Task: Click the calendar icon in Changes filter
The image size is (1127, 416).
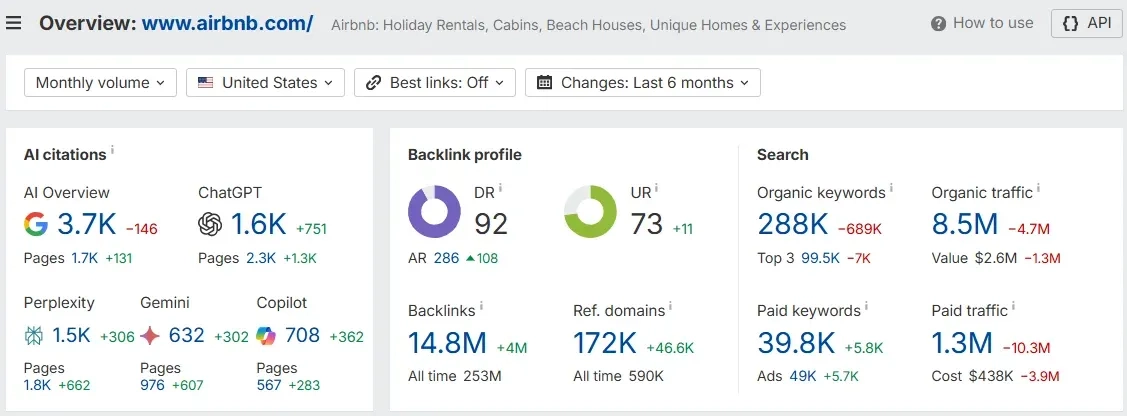Action: click(x=545, y=83)
